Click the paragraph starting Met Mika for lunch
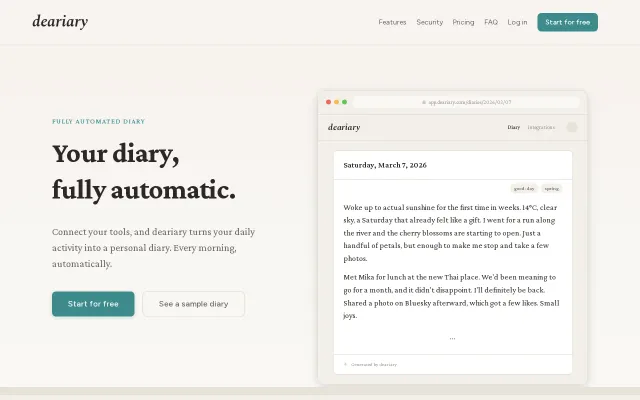This screenshot has width=640, height=400. click(x=451, y=296)
